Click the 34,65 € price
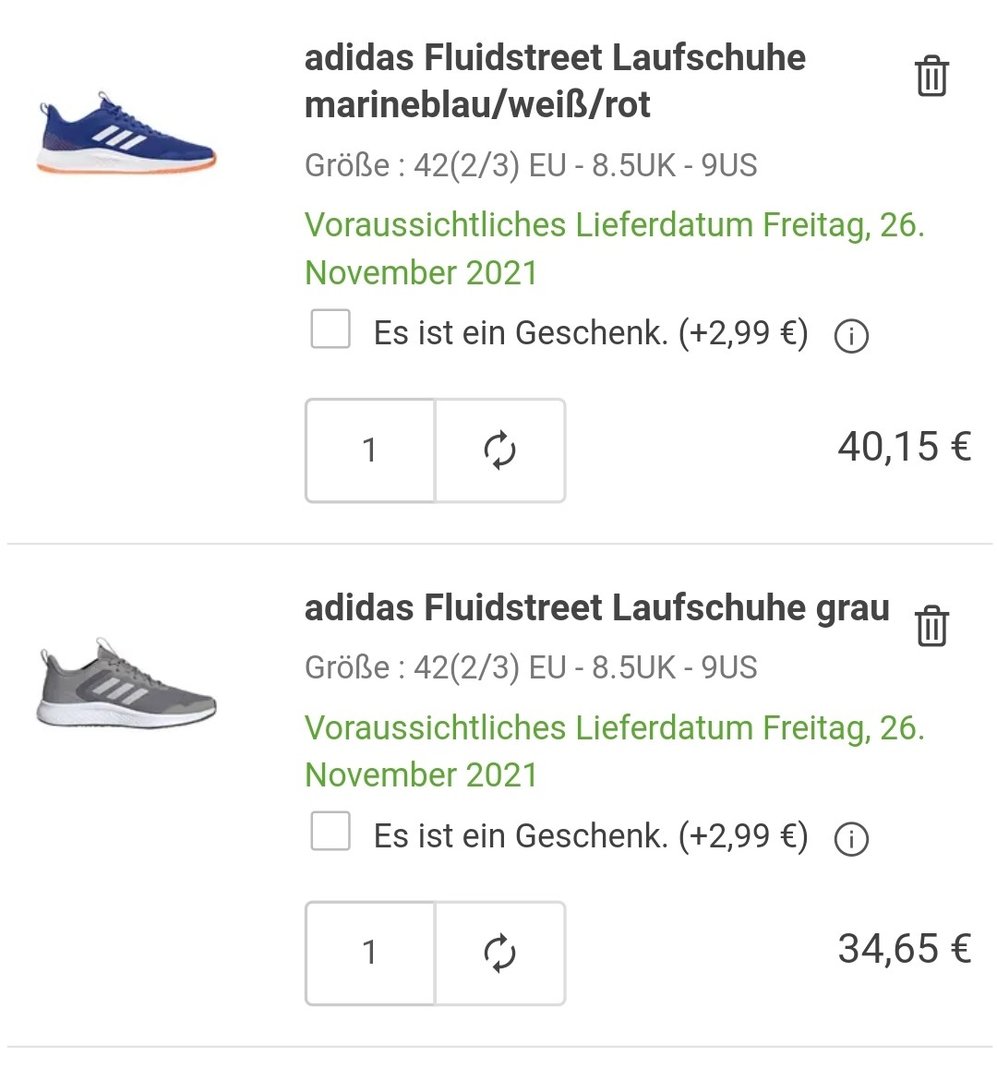 tap(904, 948)
